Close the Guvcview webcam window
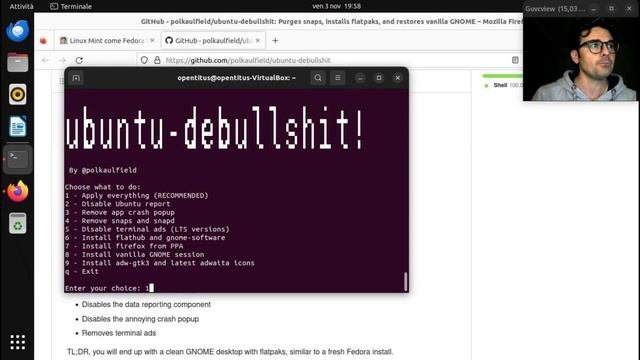This screenshot has width=640, height=360. 629,9
